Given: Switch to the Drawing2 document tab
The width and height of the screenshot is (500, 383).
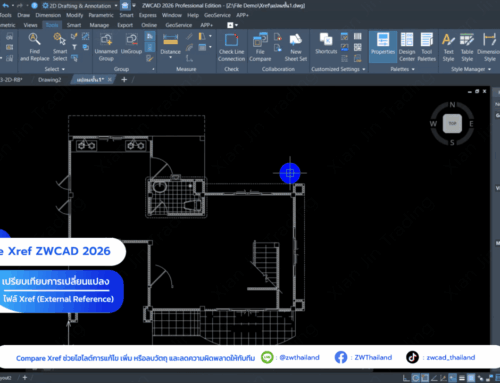Looking at the screenshot, I should [x=49, y=80].
